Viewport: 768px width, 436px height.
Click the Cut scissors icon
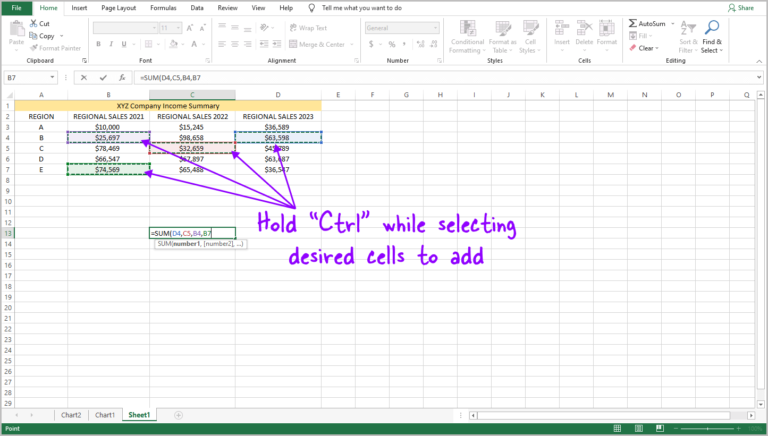(x=33, y=24)
